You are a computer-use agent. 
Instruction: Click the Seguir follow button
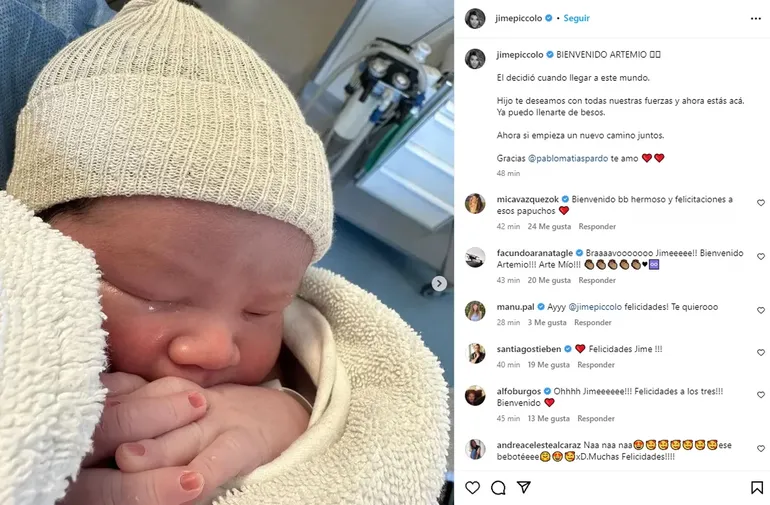(x=577, y=18)
